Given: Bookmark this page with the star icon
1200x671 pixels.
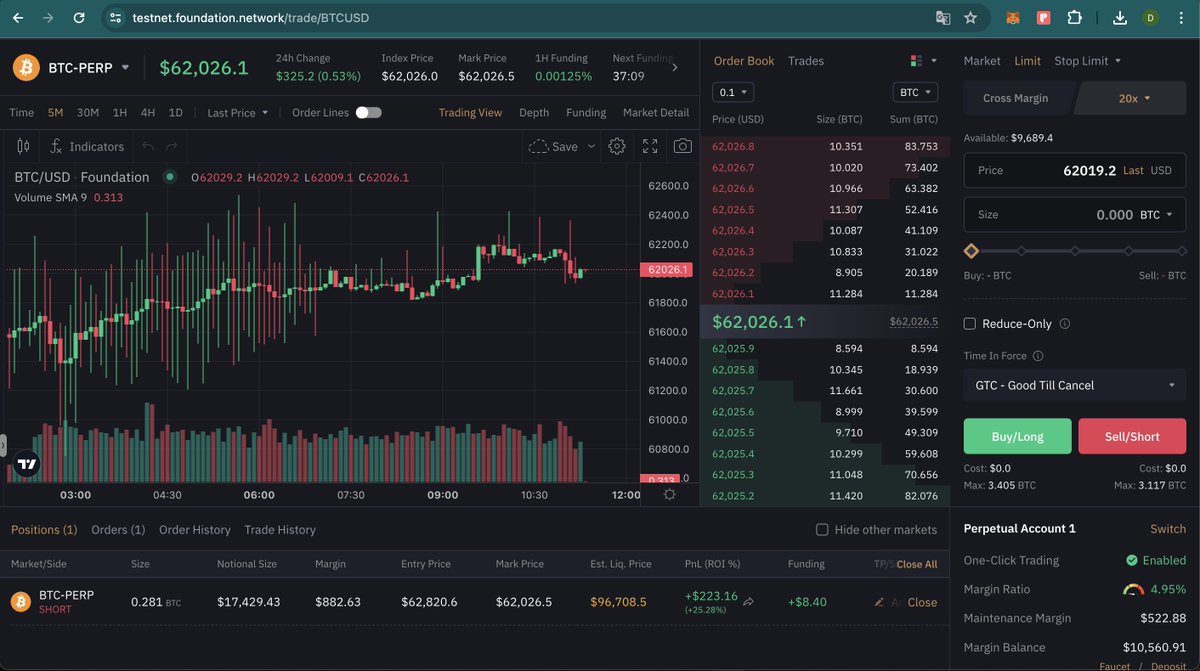Looking at the screenshot, I should coord(970,18).
